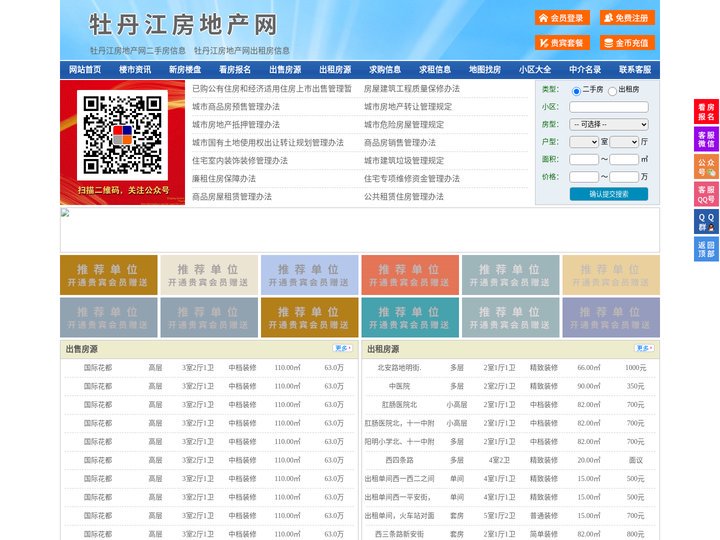Open 出租房源 navigation item
The width and height of the screenshot is (720, 540).
tap(335, 70)
